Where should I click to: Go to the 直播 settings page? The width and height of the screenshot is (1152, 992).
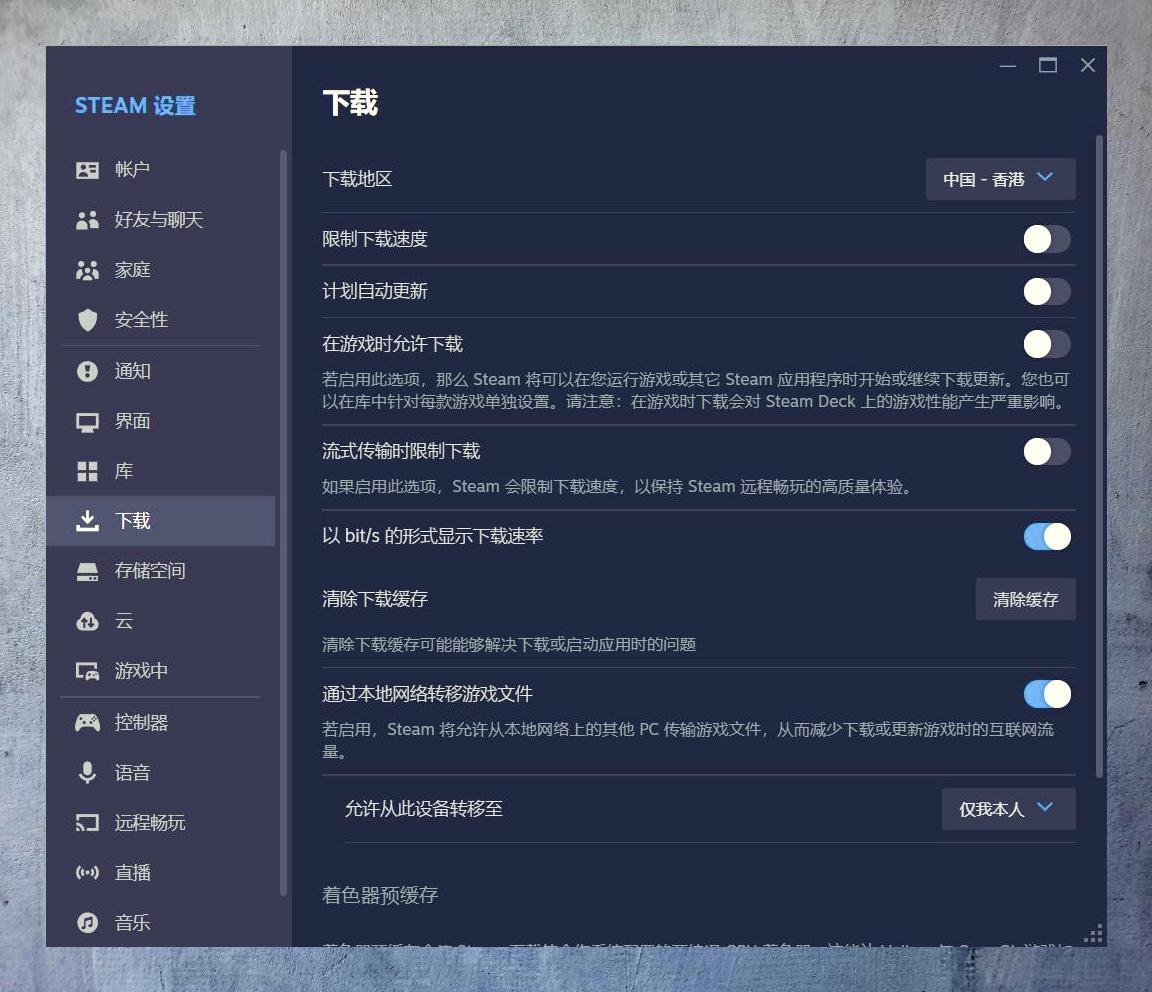pos(160,872)
